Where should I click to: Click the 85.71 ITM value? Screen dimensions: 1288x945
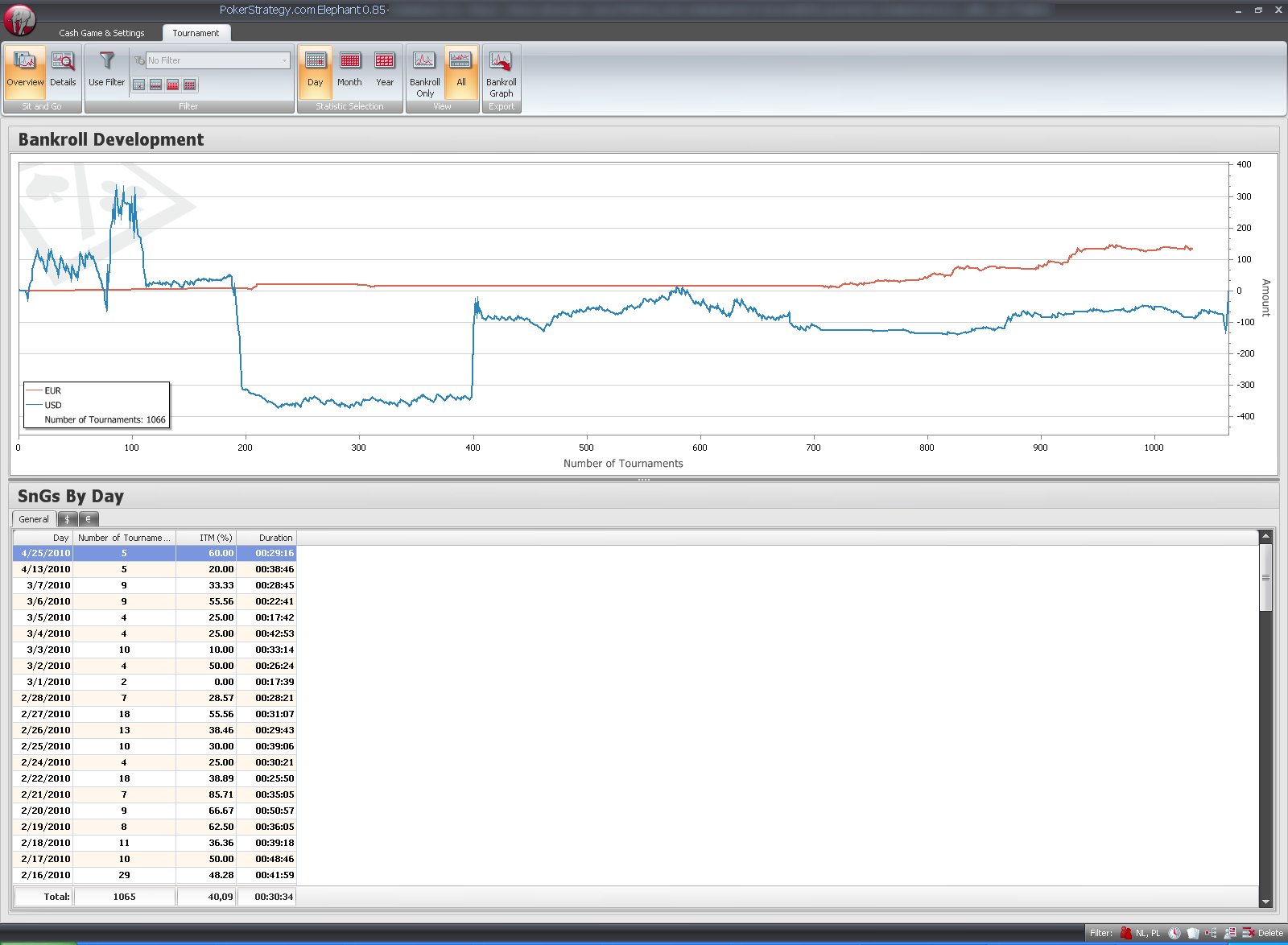coord(206,794)
